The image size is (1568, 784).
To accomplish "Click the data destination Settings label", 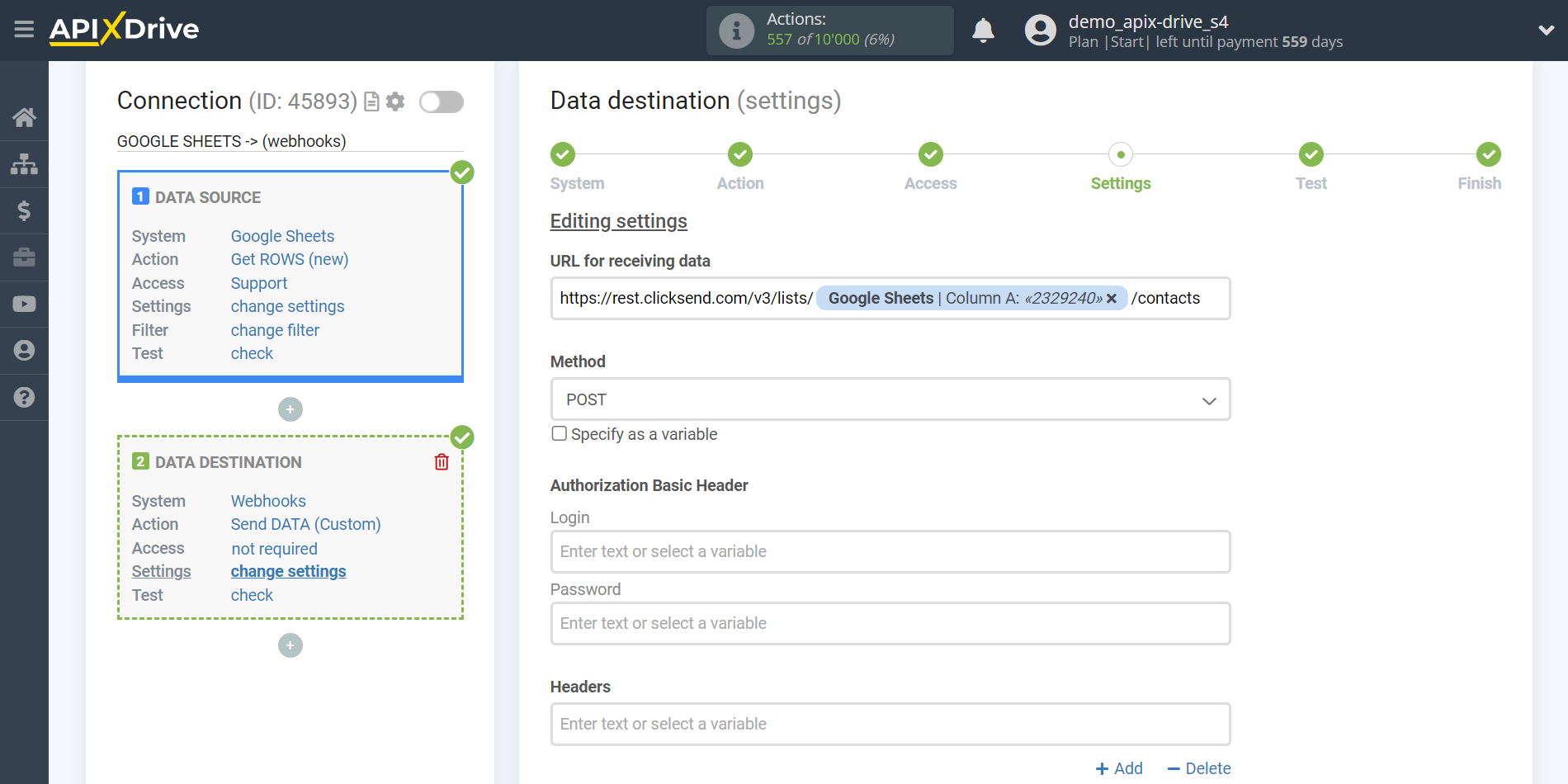I will pyautogui.click(x=161, y=571).
